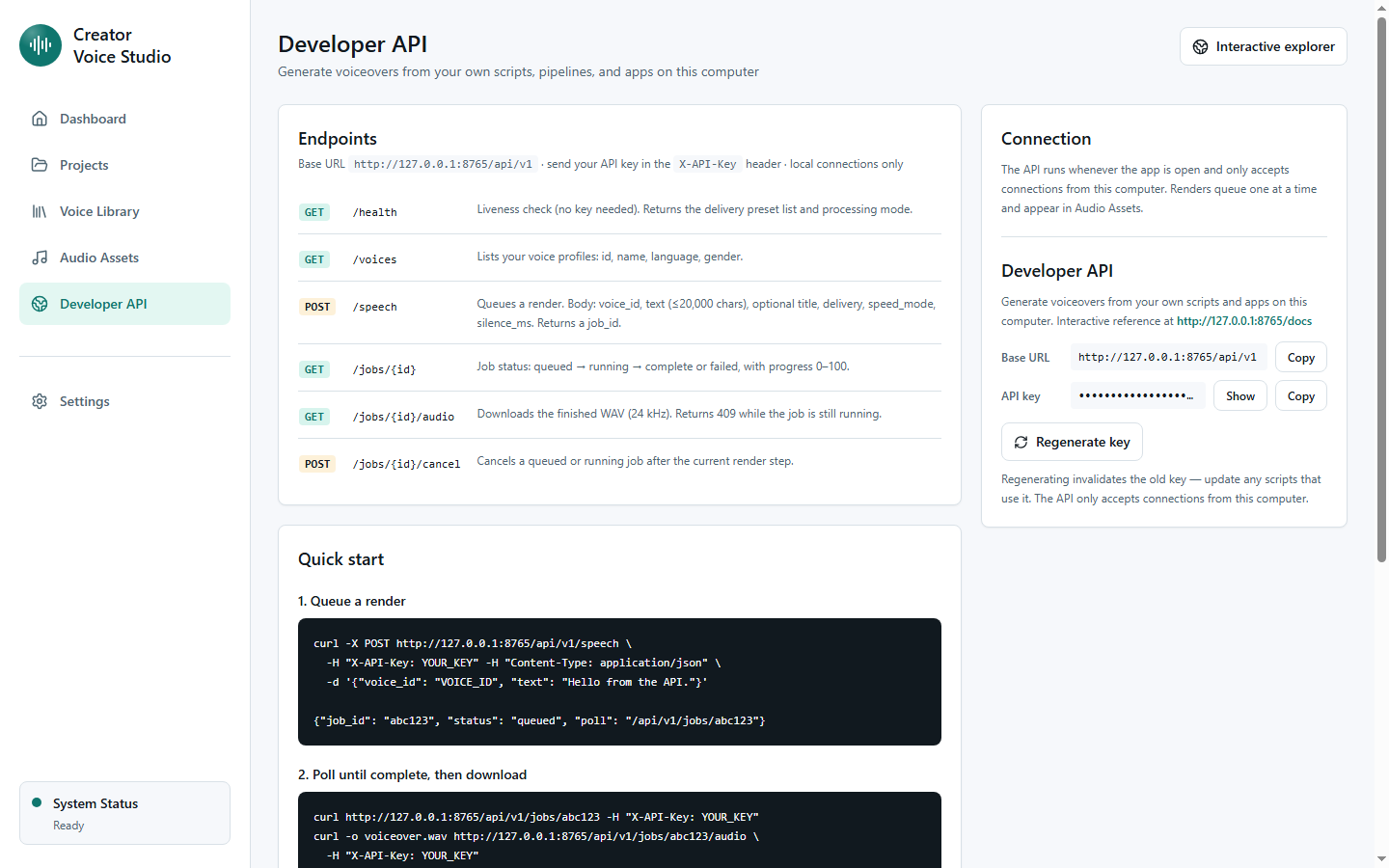Click the Endpoints base URL code chip
This screenshot has height=868, width=1389.
pyautogui.click(x=443, y=164)
